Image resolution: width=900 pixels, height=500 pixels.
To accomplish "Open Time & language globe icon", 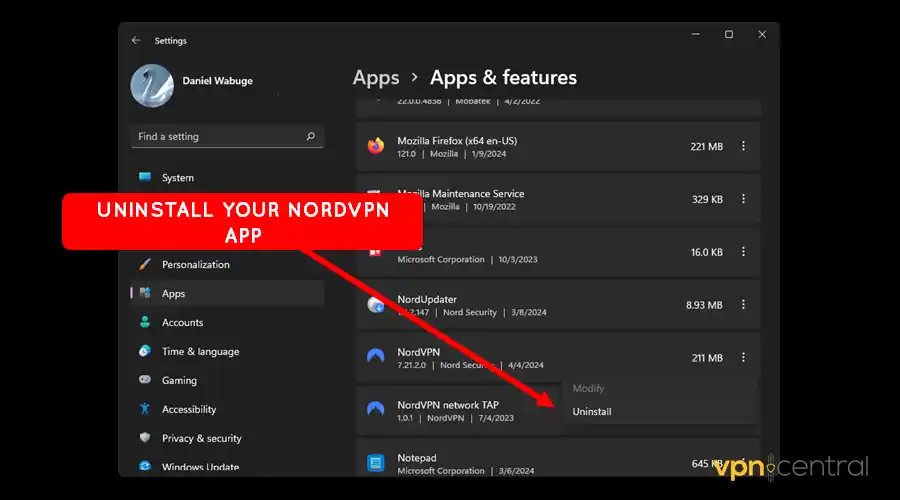I will [x=145, y=351].
